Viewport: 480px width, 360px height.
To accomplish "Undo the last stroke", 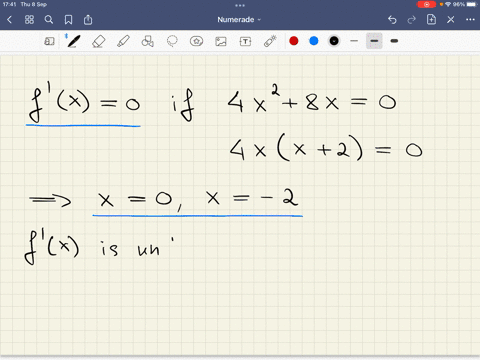I will (392, 20).
